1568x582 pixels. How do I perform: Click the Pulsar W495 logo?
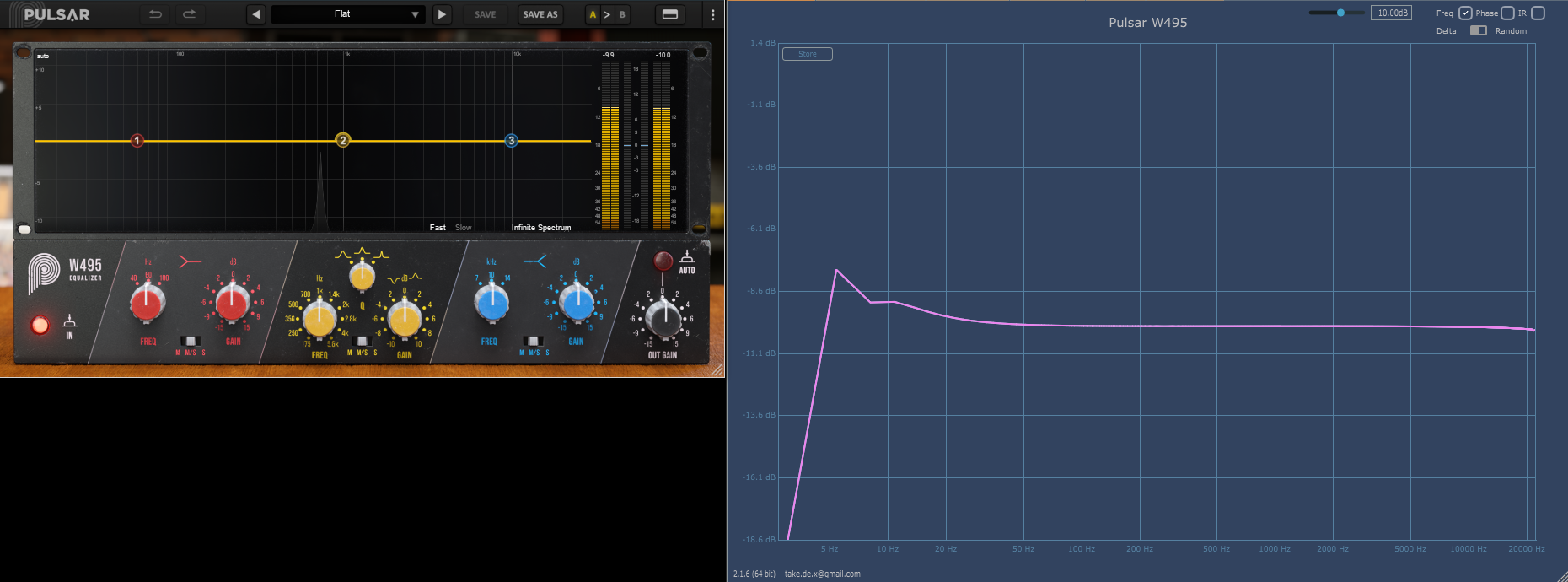tap(65, 272)
